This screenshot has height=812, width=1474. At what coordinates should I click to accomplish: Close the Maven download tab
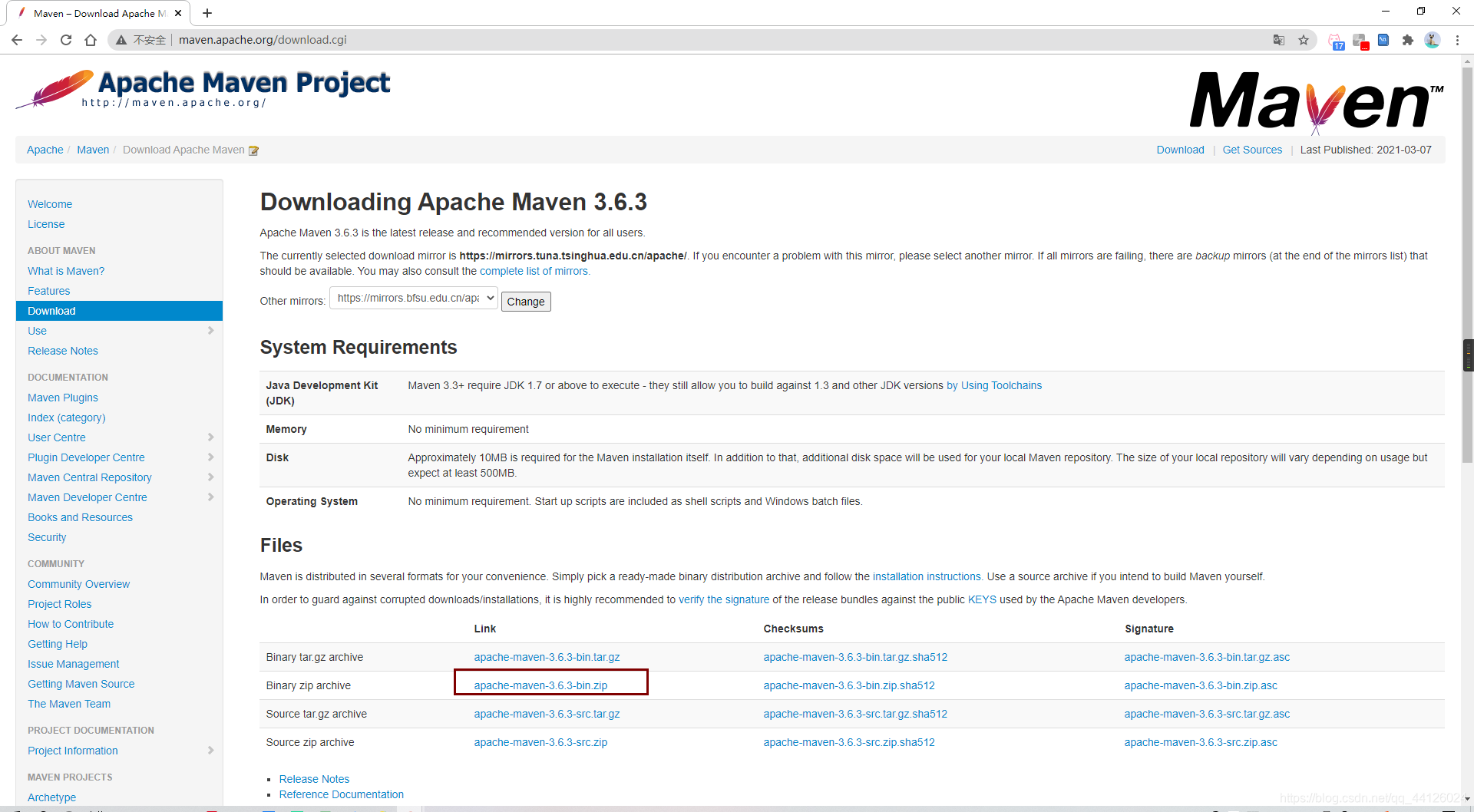(178, 13)
